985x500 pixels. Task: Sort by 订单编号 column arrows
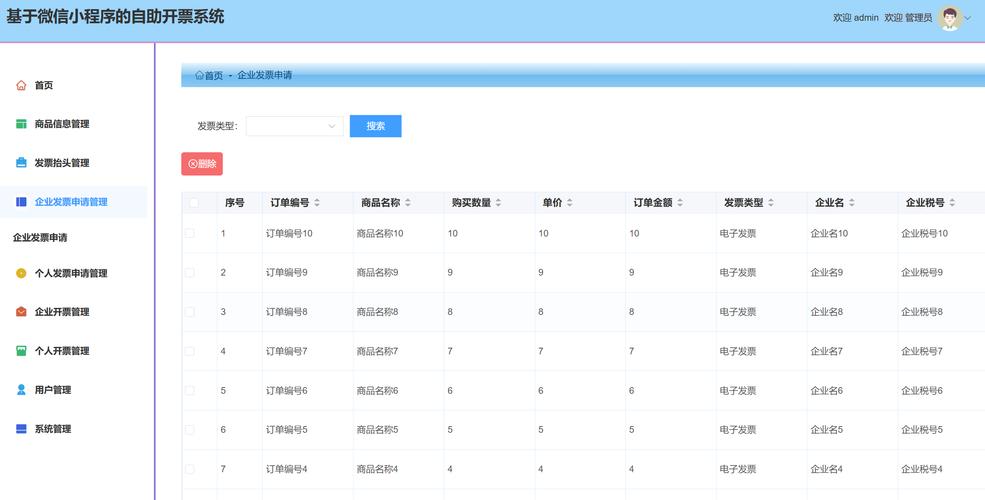point(317,202)
